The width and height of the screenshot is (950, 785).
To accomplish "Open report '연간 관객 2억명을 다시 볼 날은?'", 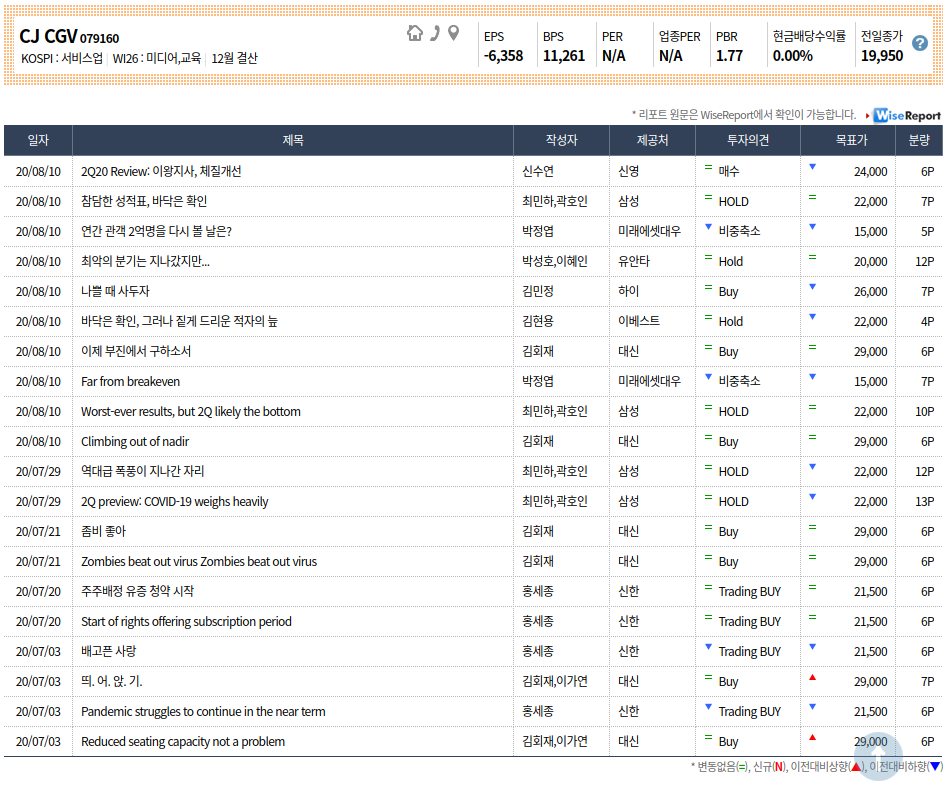I will [x=156, y=231].
